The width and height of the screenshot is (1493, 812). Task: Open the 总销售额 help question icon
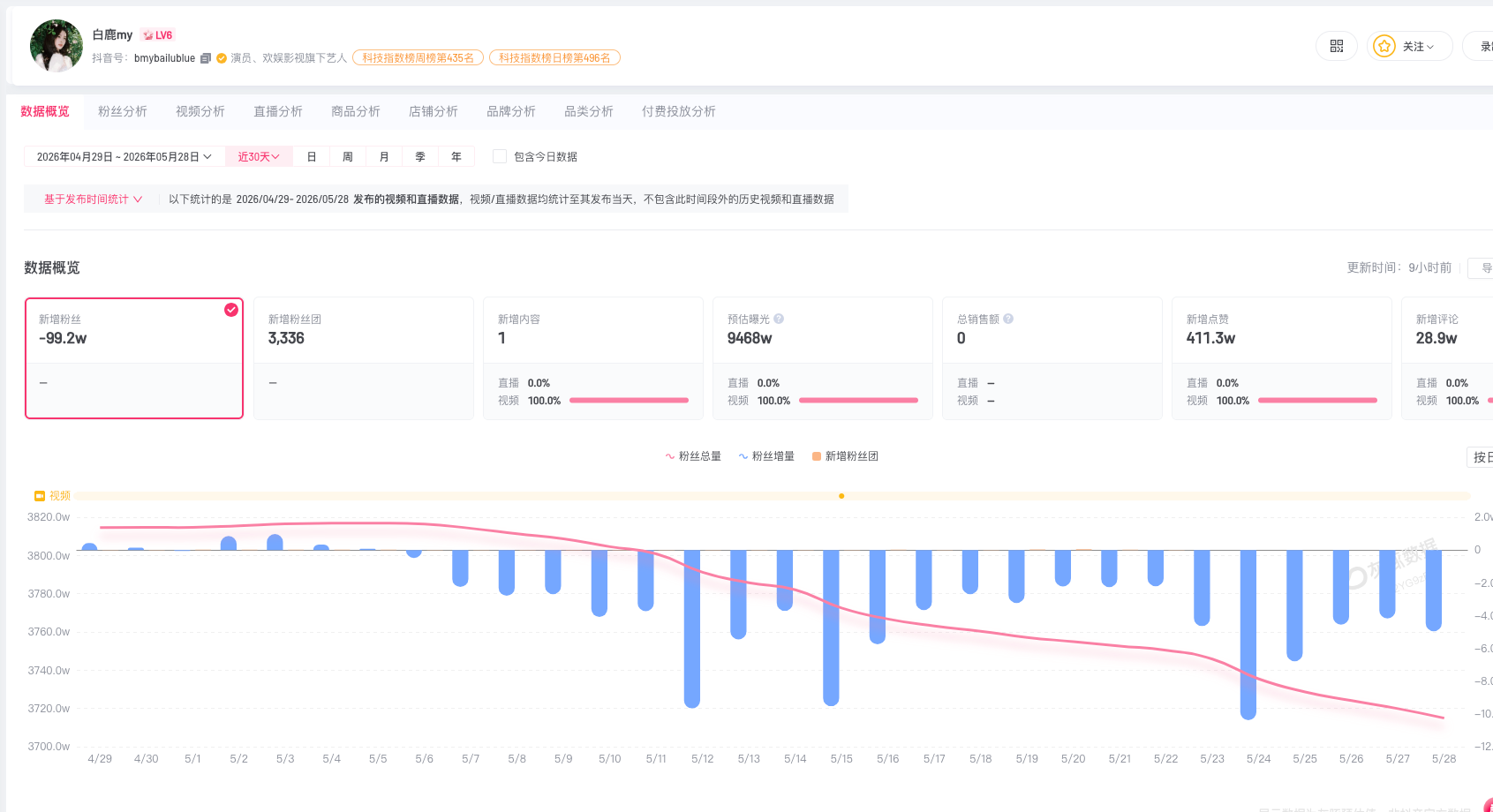[1008, 319]
